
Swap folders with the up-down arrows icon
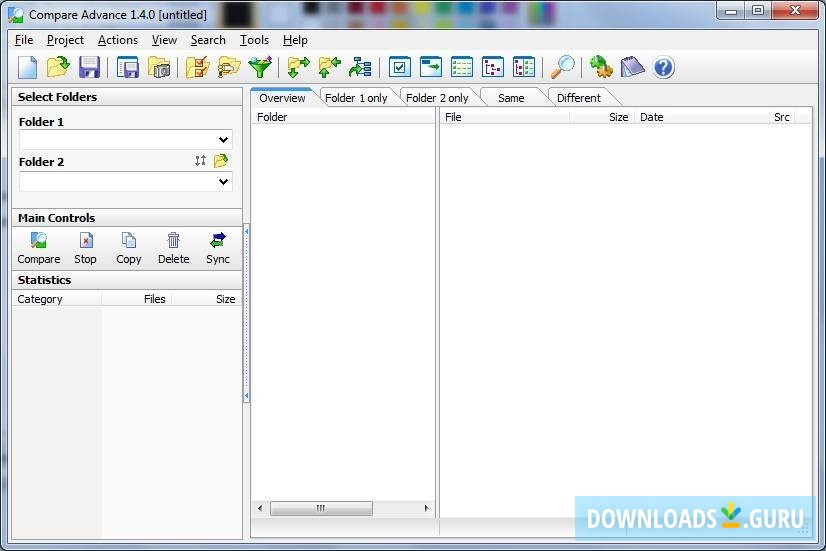(x=200, y=161)
